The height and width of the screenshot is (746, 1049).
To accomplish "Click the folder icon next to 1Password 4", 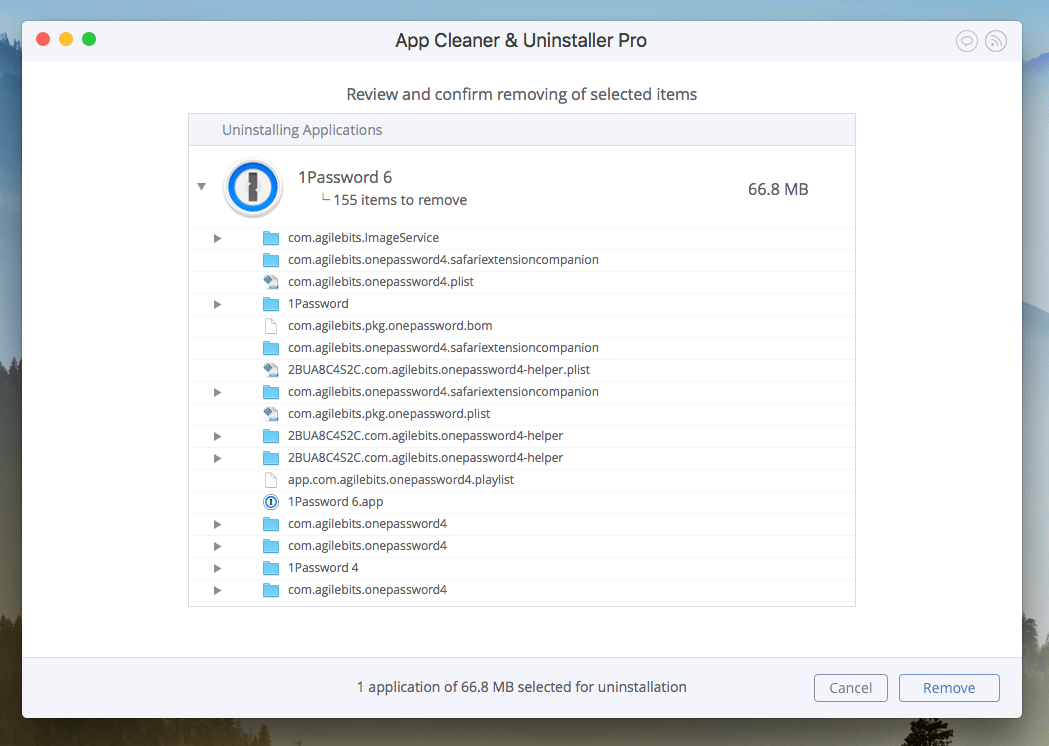I will pyautogui.click(x=271, y=568).
